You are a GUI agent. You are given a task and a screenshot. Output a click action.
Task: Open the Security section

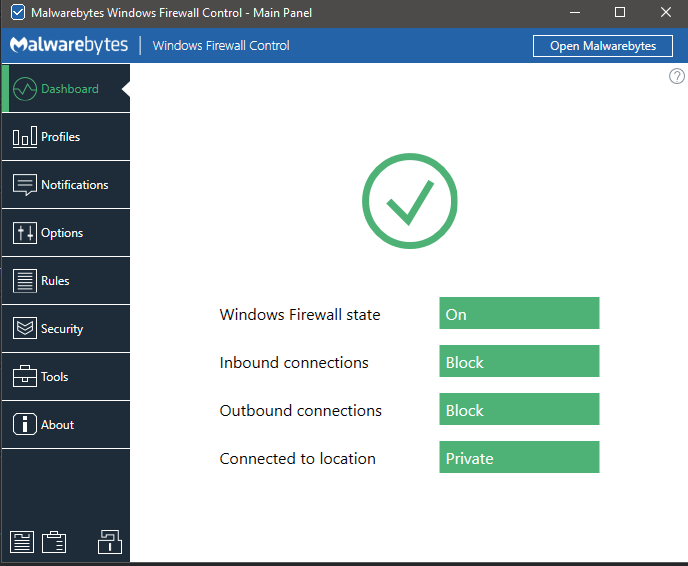(66, 329)
